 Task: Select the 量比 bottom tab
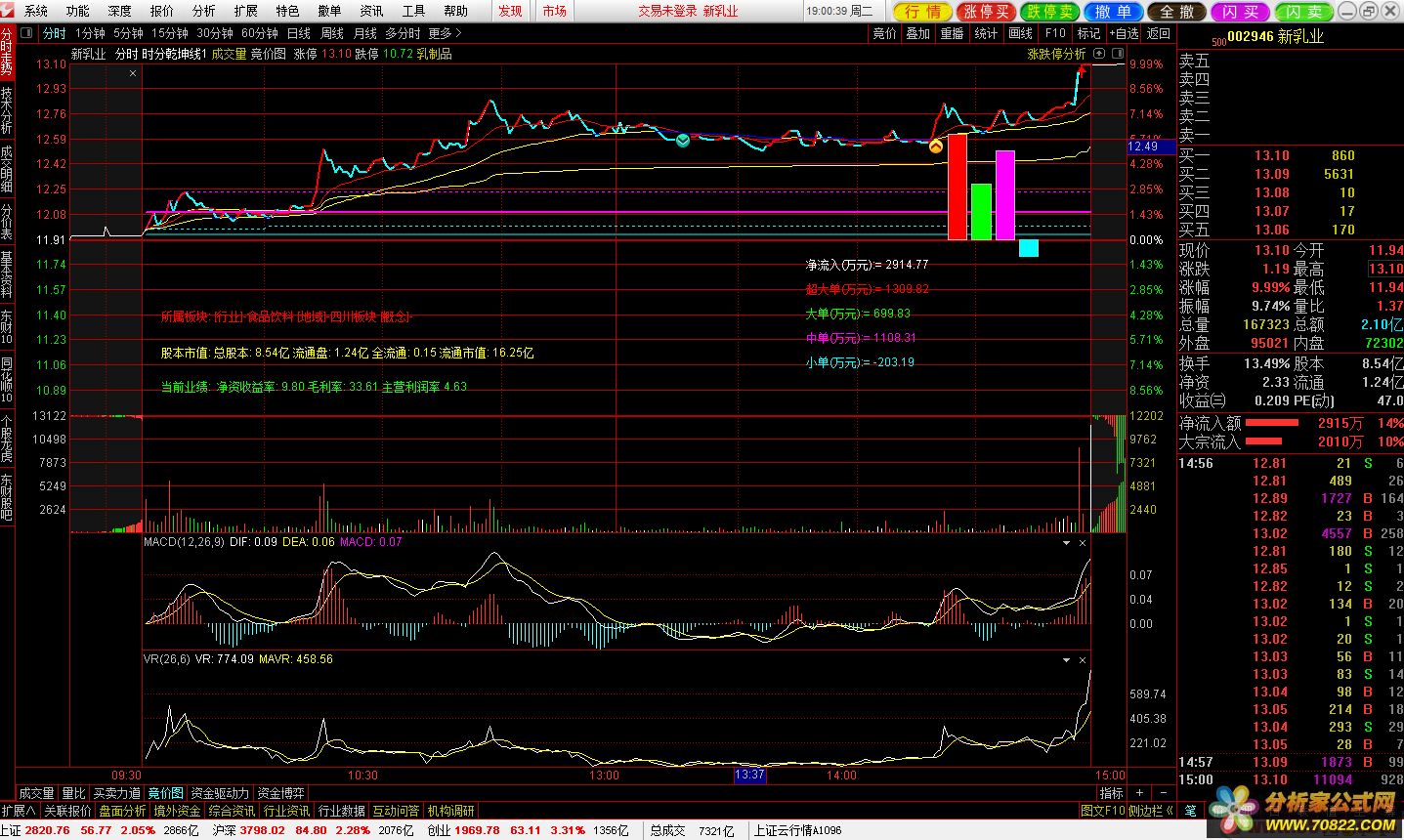pyautogui.click(x=73, y=793)
